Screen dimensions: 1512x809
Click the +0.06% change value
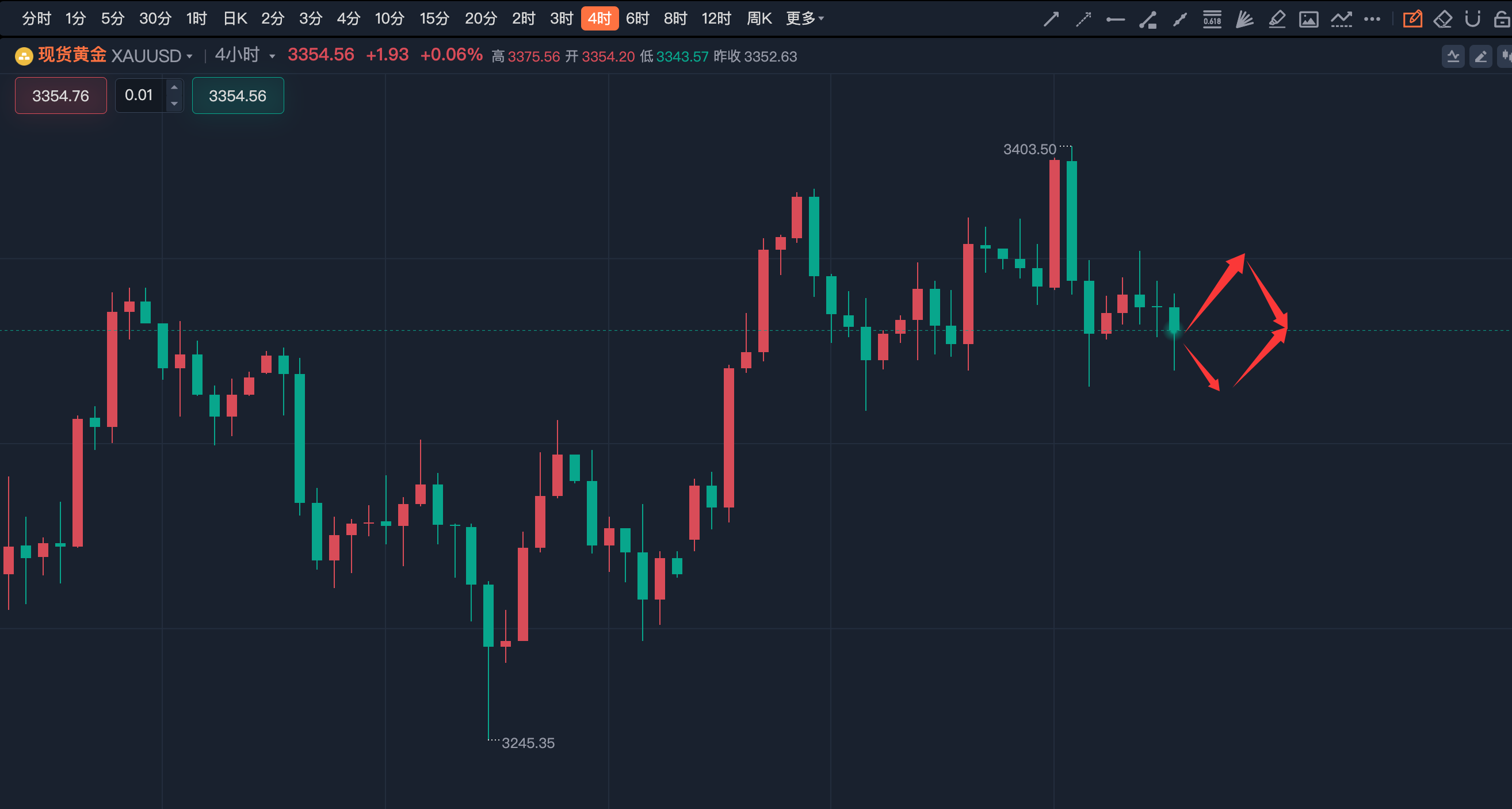click(x=452, y=55)
